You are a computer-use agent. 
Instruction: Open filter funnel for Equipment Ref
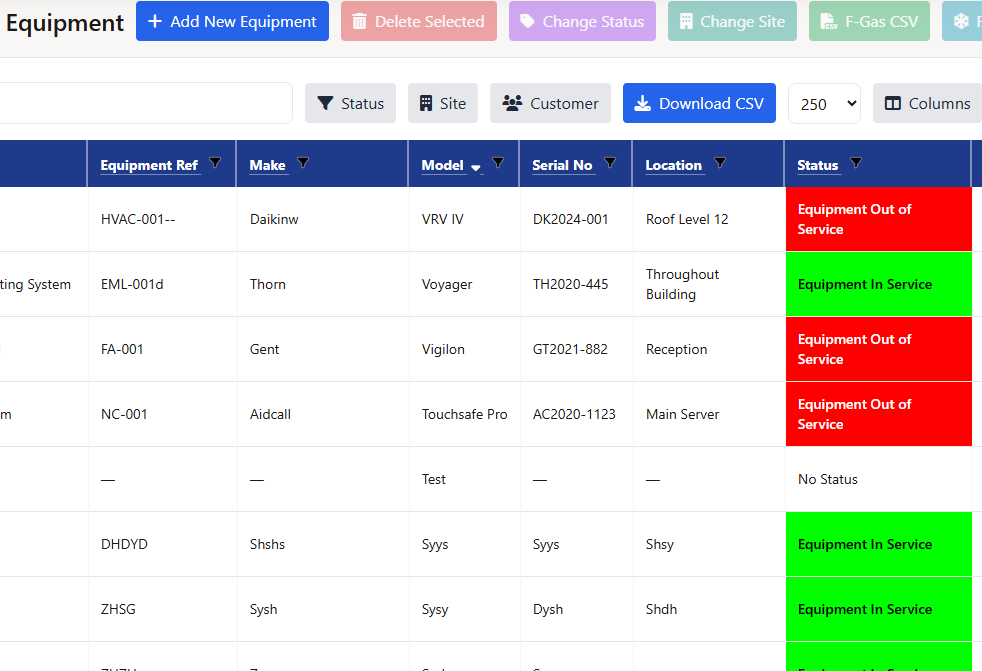point(215,163)
